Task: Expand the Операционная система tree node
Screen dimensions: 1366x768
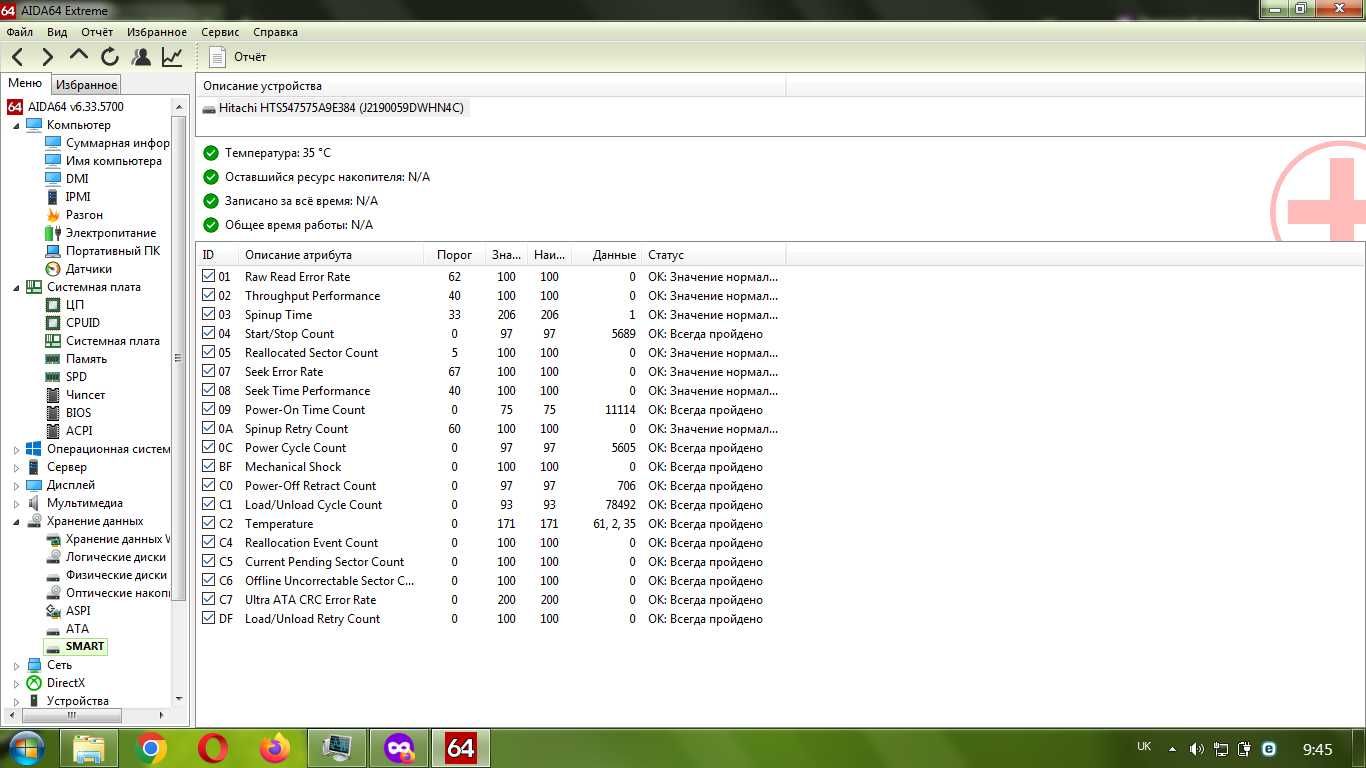Action: coord(16,450)
